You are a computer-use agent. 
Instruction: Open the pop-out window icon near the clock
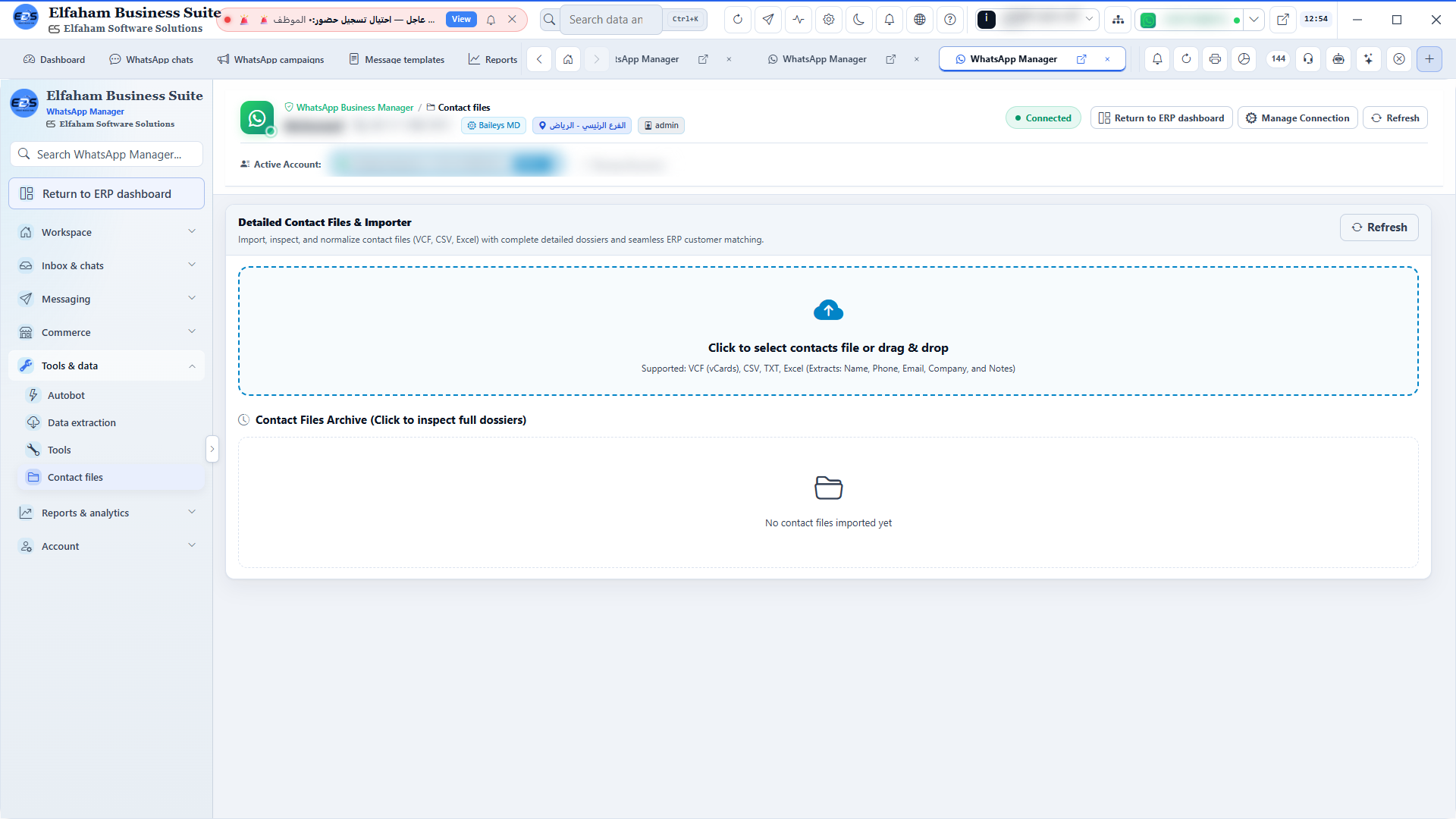[1283, 20]
